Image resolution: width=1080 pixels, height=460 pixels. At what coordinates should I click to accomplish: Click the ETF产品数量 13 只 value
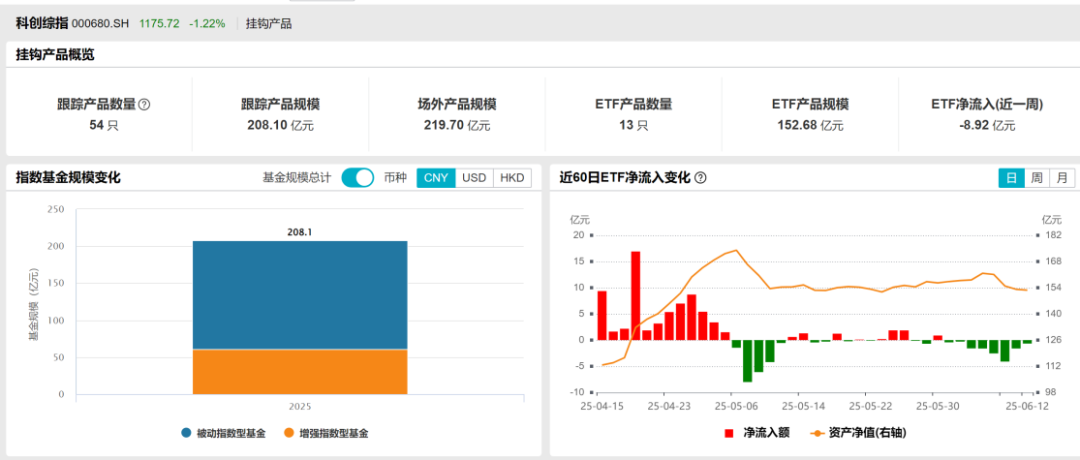point(633,125)
